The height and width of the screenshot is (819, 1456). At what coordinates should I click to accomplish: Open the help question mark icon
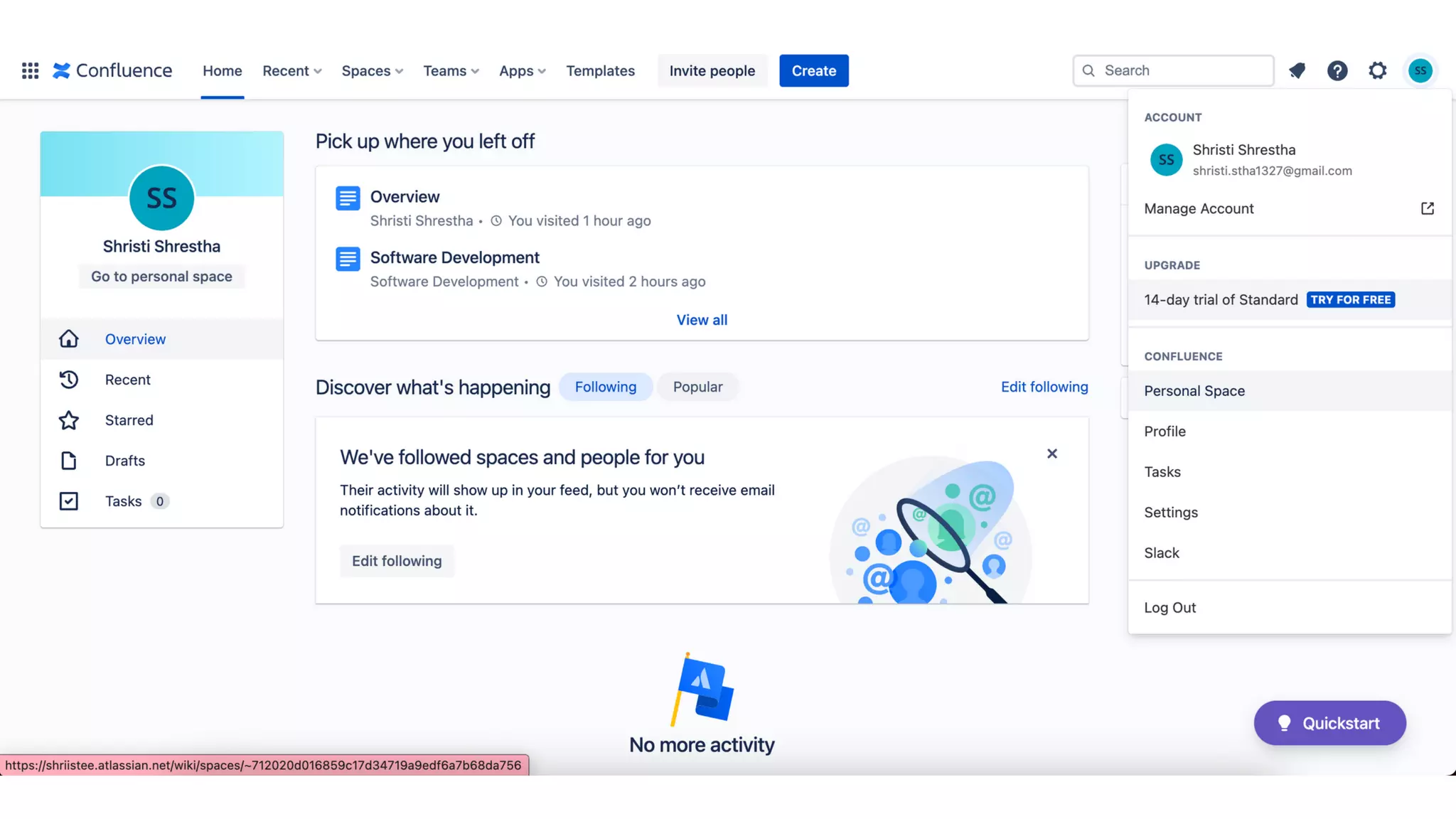pos(1337,70)
